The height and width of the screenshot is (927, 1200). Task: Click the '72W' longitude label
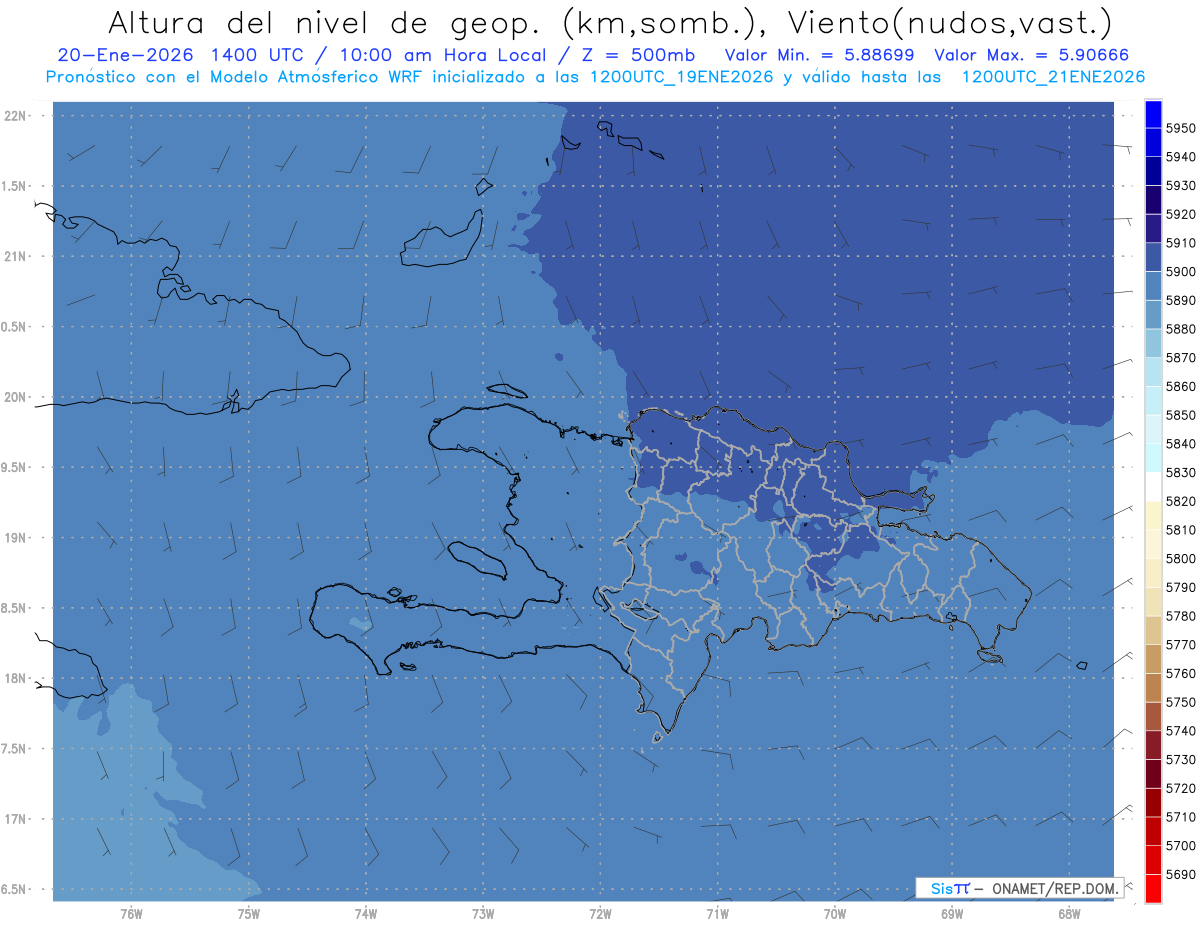[x=600, y=913]
